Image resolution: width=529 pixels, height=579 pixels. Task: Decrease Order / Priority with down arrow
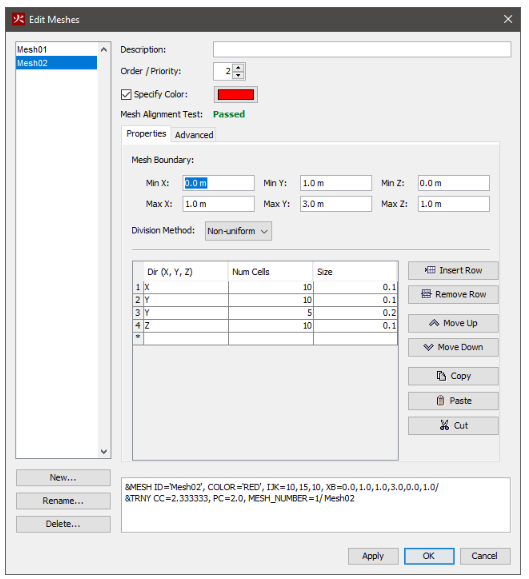(238, 75)
